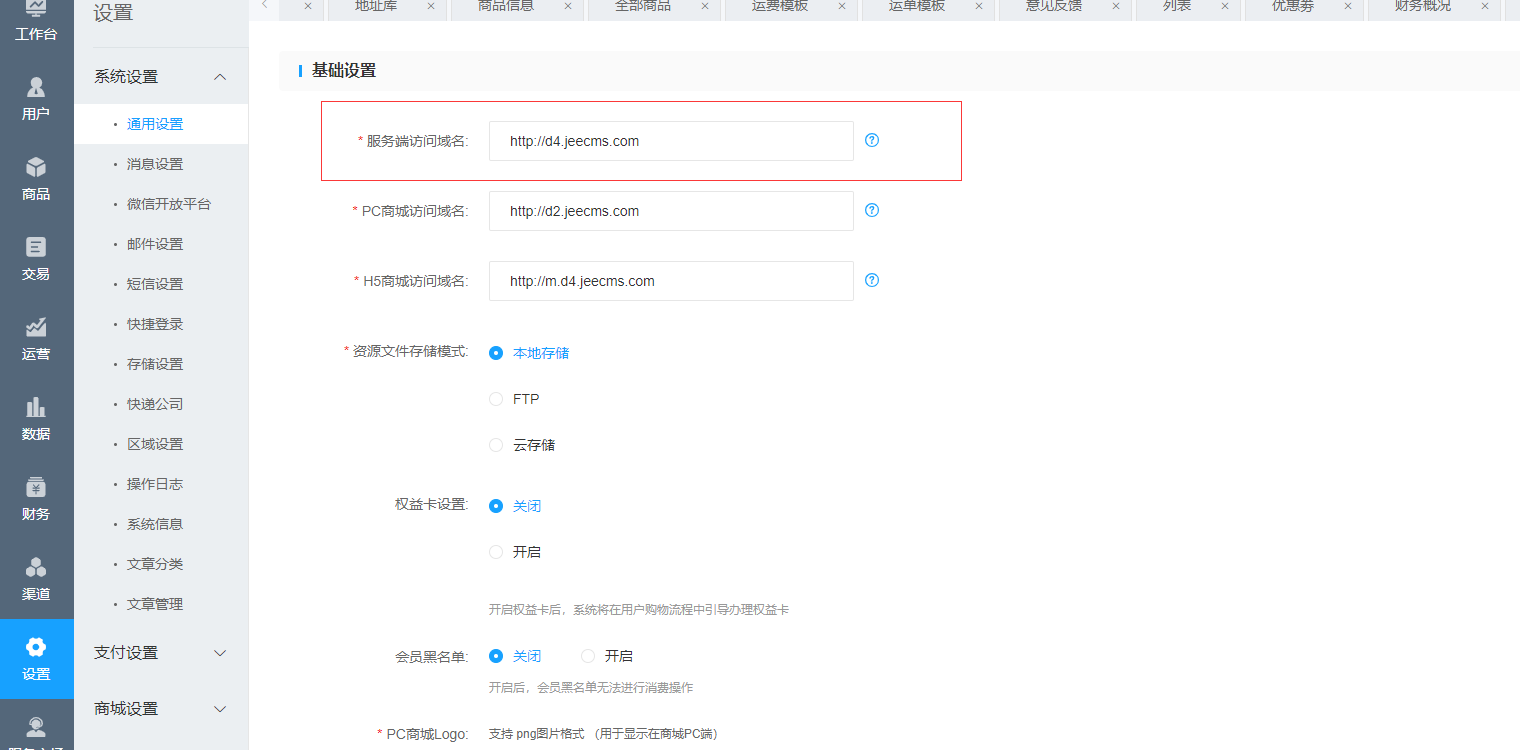Close the 全部商品 tab
The image size is (1520, 750).
point(705,6)
